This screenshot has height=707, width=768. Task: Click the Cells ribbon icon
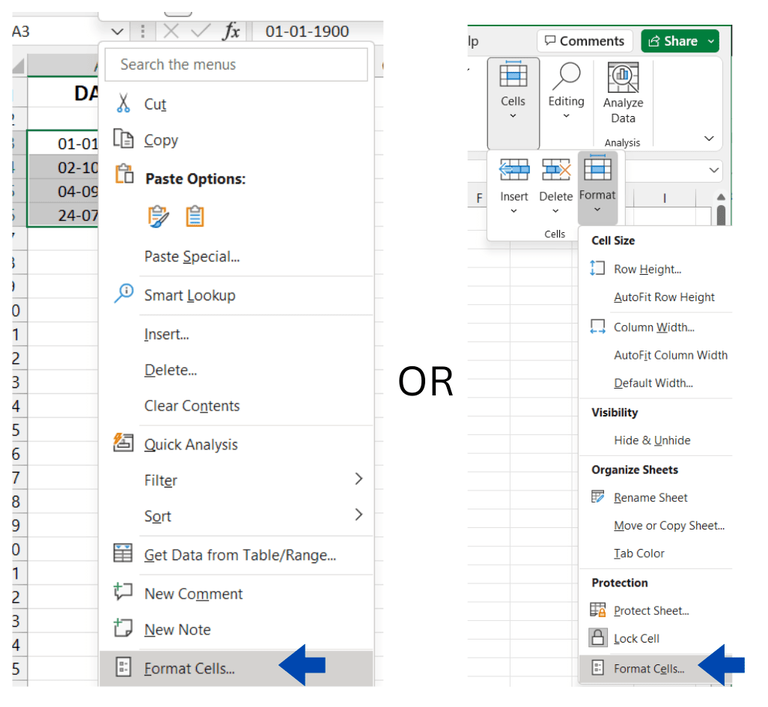pyautogui.click(x=513, y=75)
